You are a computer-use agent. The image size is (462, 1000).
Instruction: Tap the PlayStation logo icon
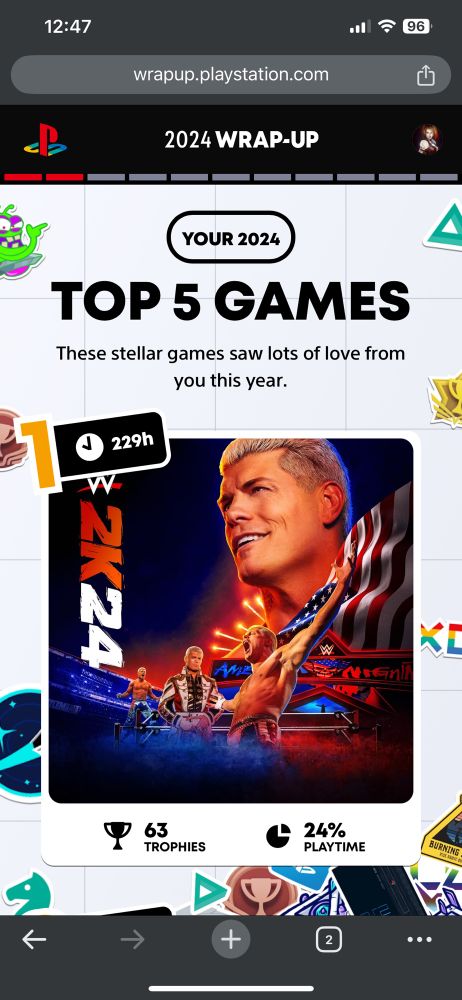(x=45, y=140)
